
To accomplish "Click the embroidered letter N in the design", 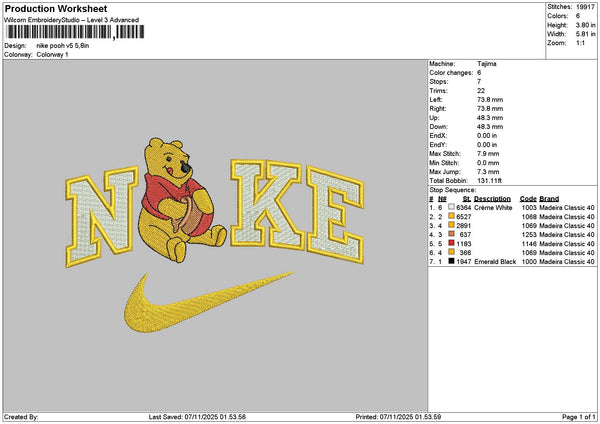I will coord(101,216).
